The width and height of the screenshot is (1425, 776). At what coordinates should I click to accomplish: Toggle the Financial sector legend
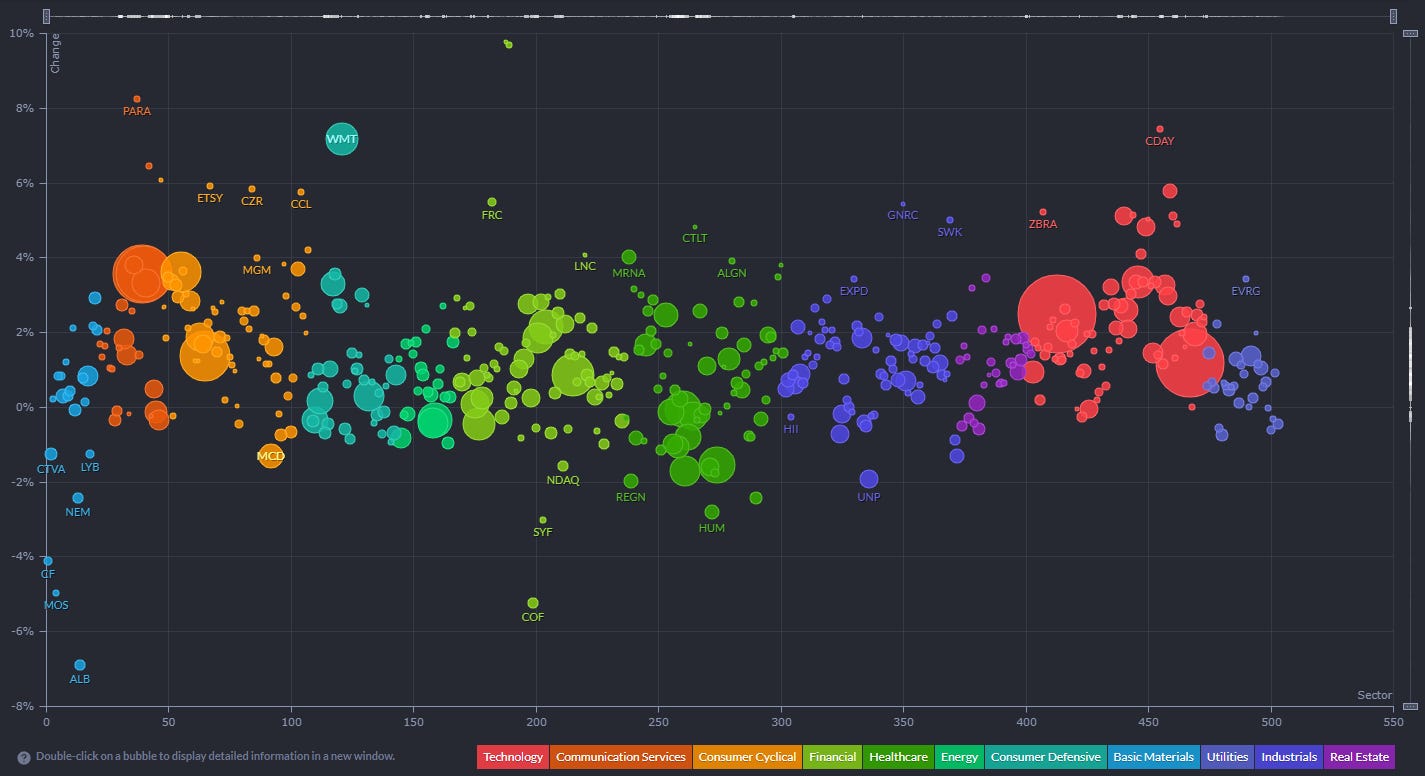coord(833,757)
